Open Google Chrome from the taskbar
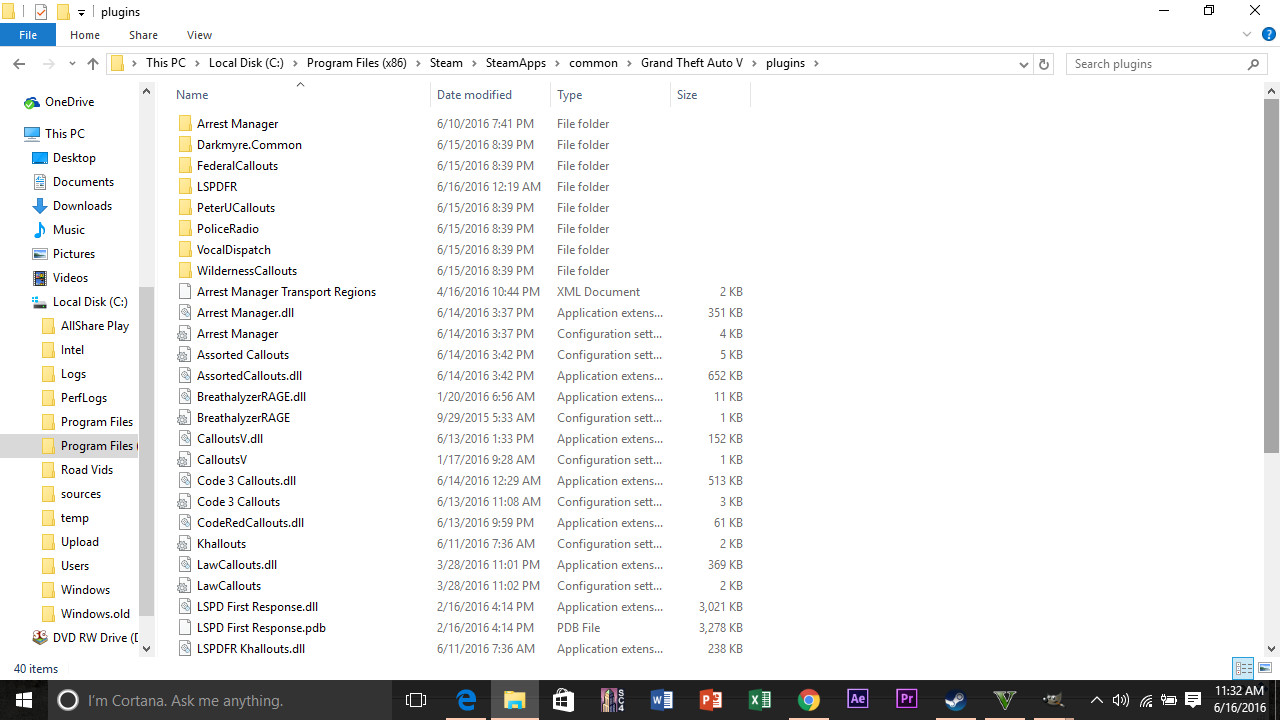This screenshot has width=1280, height=720. pos(808,700)
